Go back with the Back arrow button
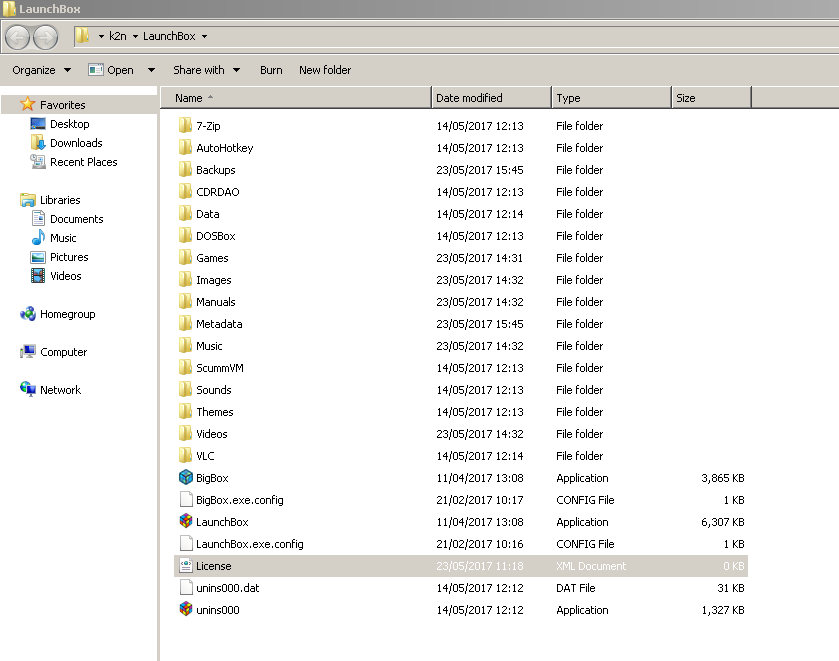 coord(18,37)
